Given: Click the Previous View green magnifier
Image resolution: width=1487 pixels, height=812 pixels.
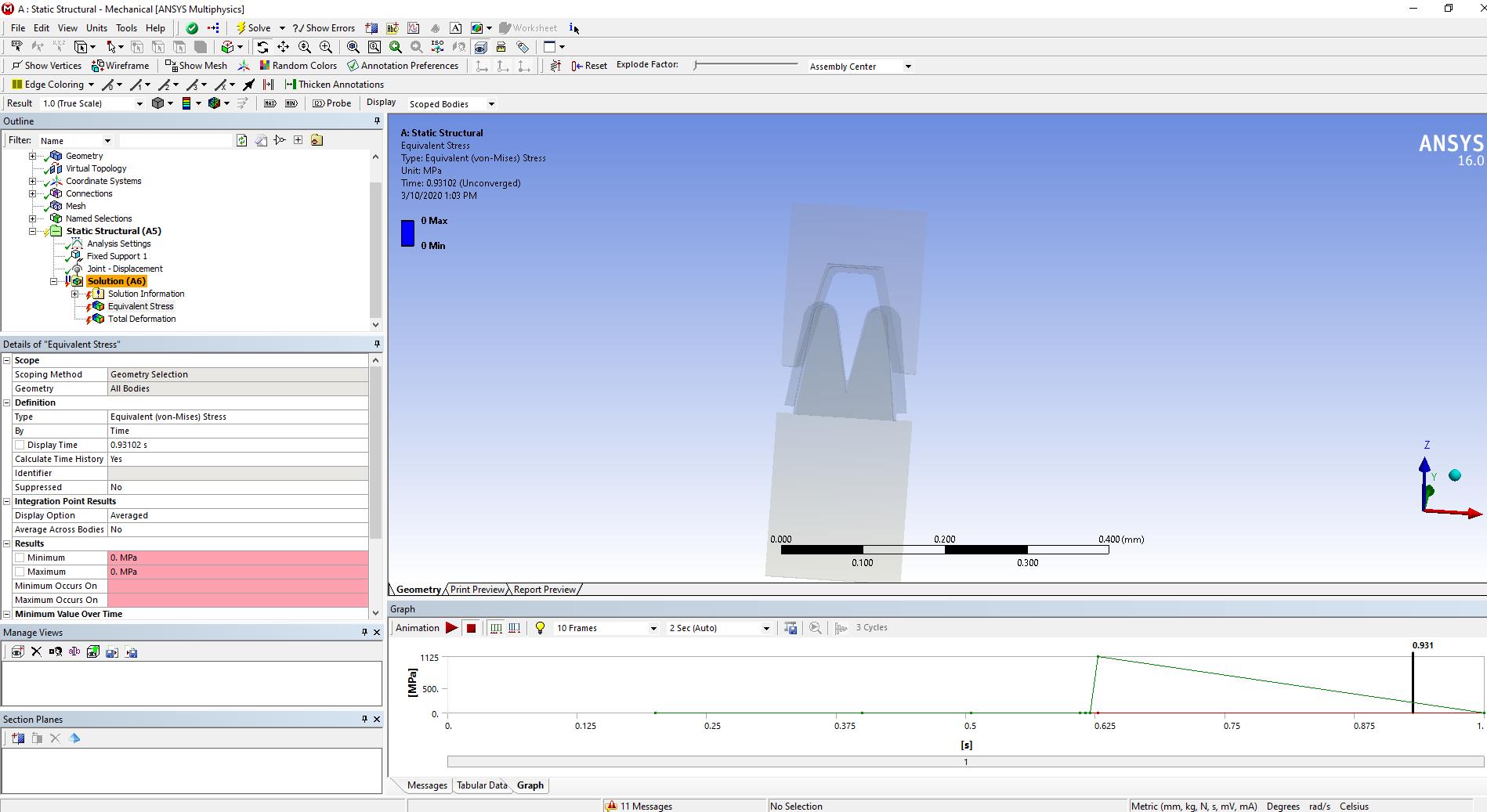Looking at the screenshot, I should click(x=395, y=47).
